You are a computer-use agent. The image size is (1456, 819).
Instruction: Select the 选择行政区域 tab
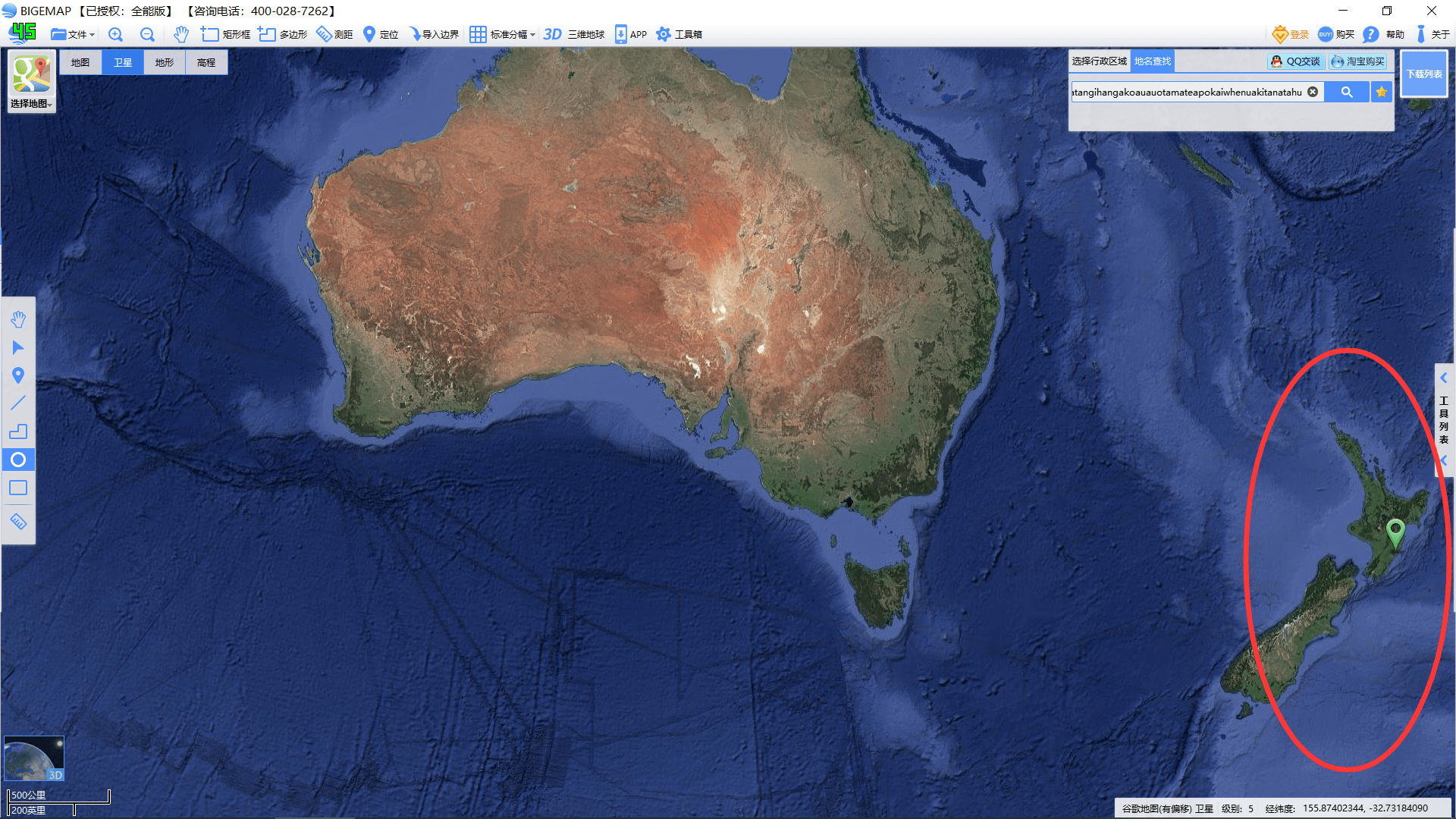click(1100, 61)
